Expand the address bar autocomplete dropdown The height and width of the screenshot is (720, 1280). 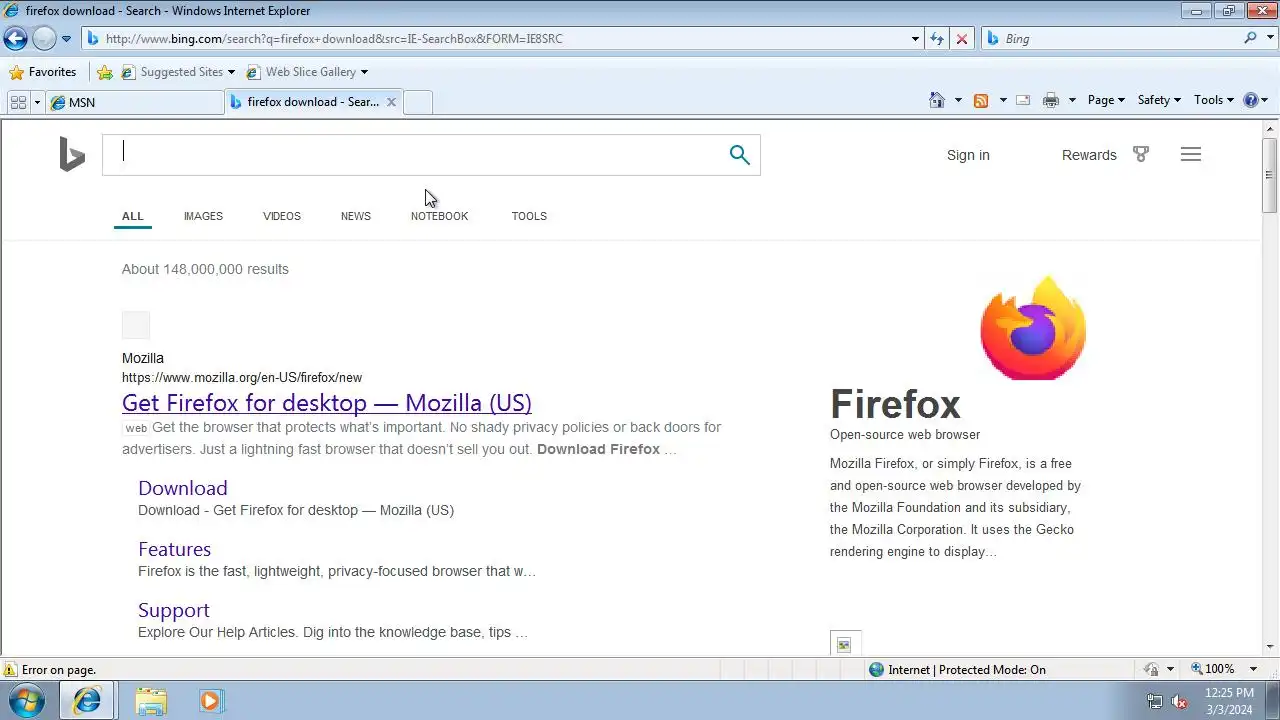(915, 39)
